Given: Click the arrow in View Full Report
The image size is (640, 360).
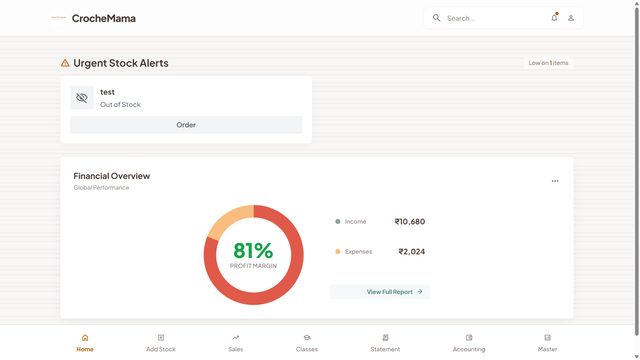Looking at the screenshot, I should pos(420,291).
